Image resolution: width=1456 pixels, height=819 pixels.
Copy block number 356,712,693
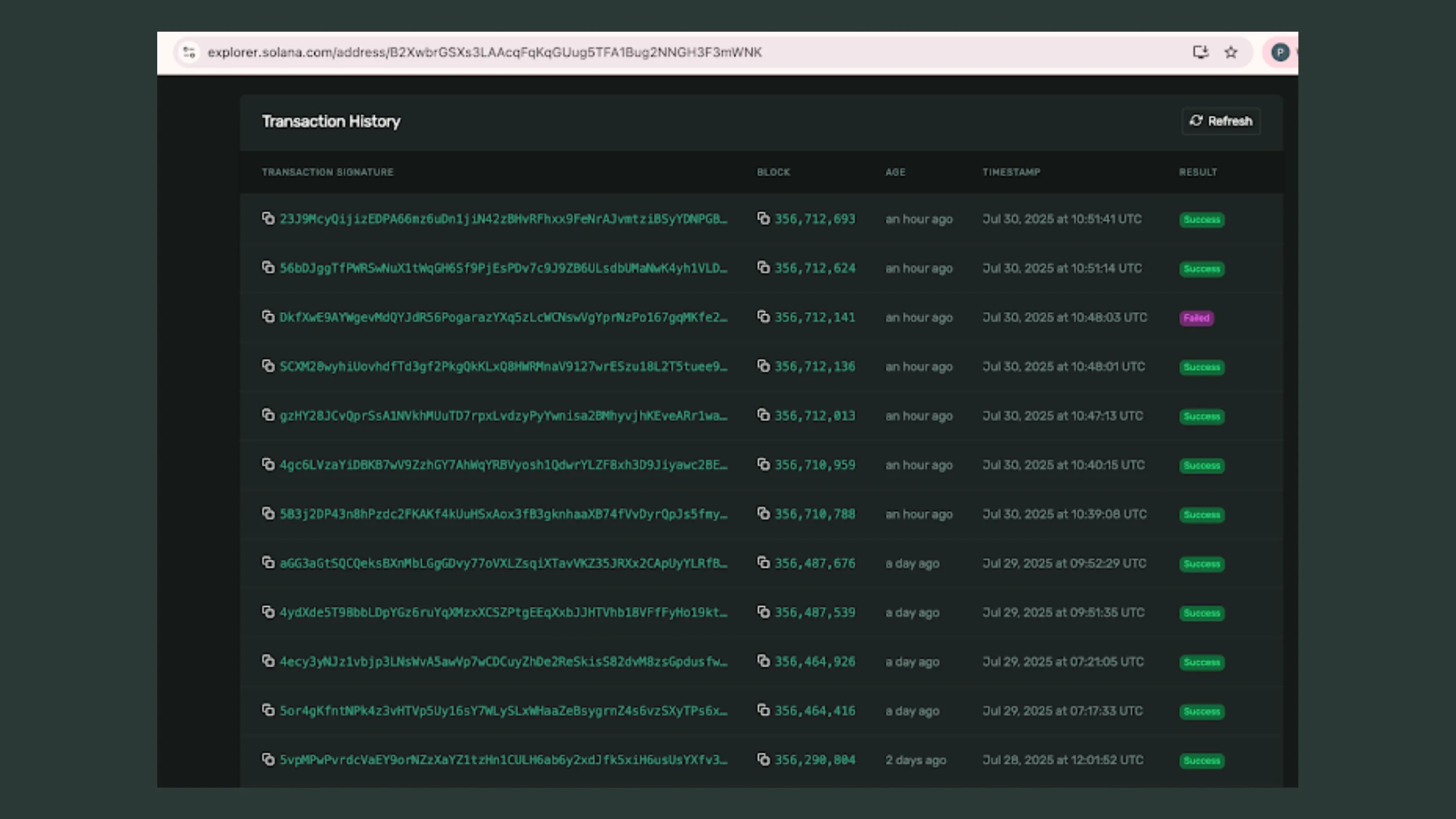[x=763, y=218]
